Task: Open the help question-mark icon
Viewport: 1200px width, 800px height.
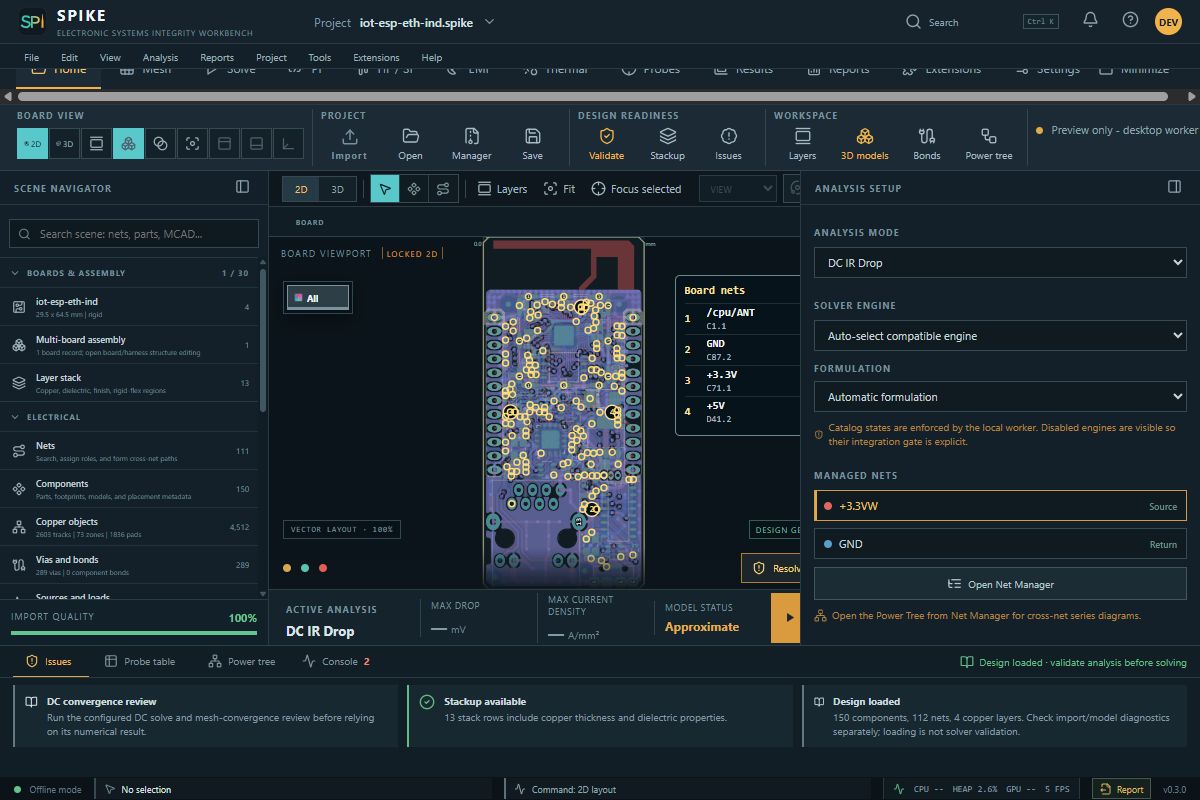Action: click(x=1130, y=21)
